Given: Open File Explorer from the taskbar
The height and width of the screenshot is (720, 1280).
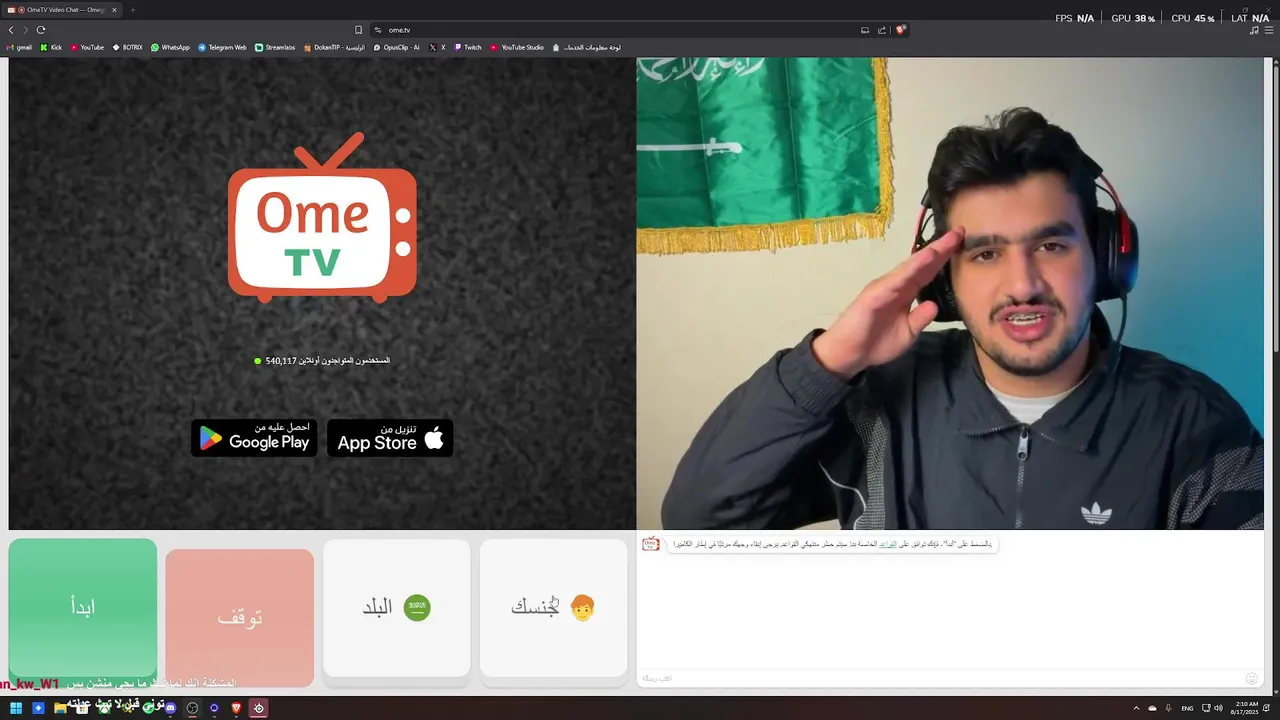Looking at the screenshot, I should (60, 708).
